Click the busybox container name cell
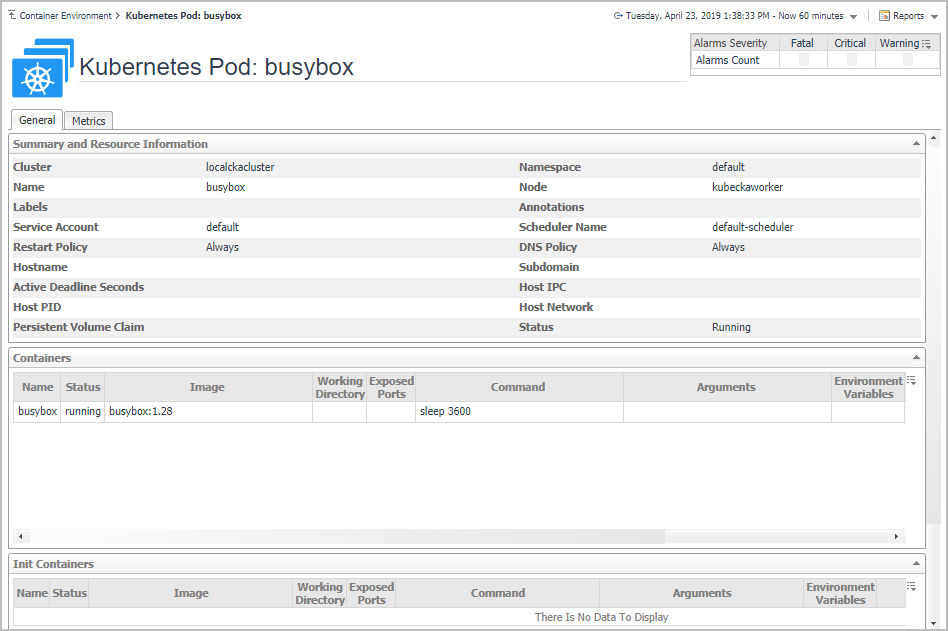The image size is (948, 631). (38, 412)
